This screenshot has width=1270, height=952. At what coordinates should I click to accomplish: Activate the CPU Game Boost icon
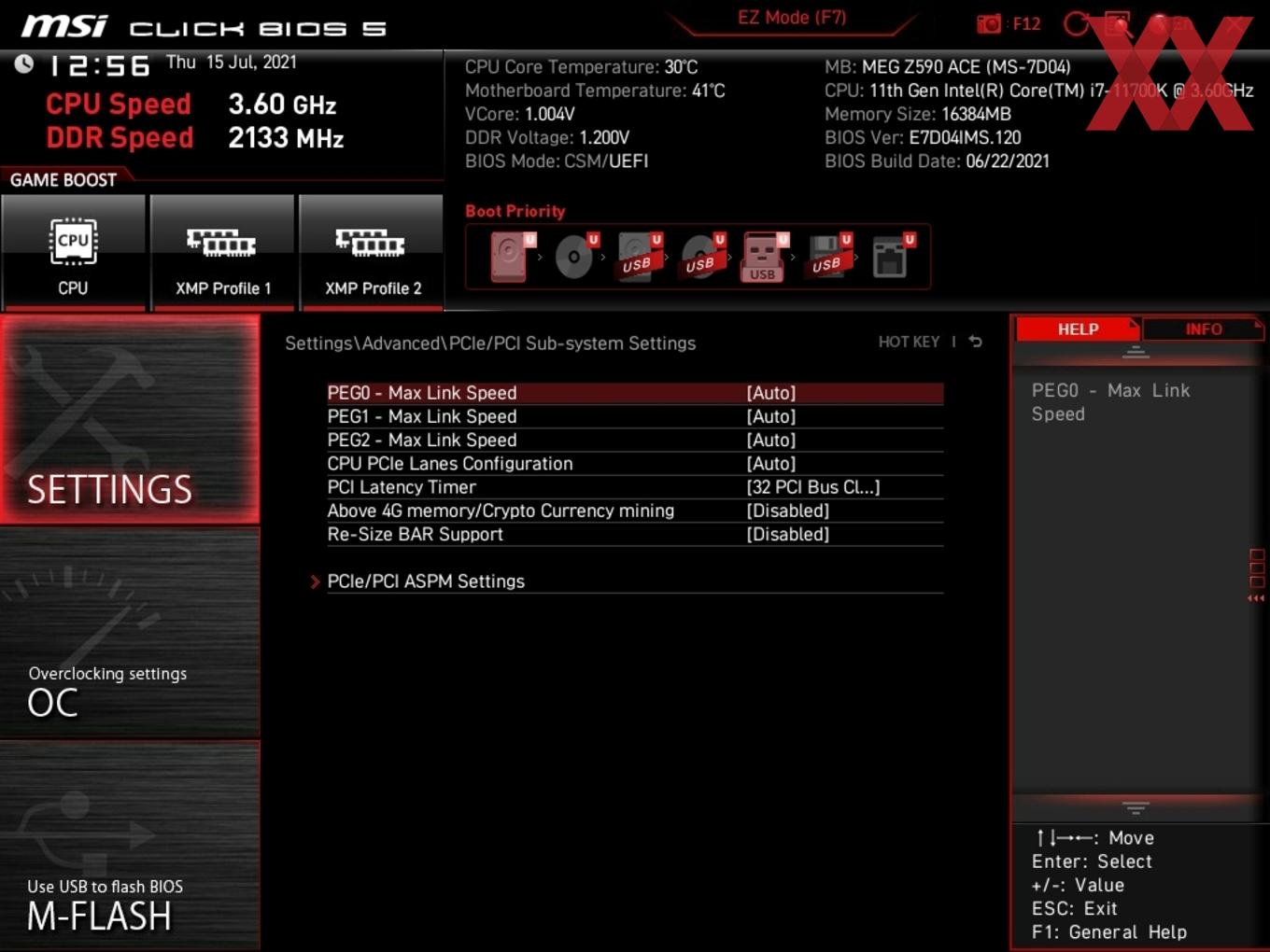73,252
